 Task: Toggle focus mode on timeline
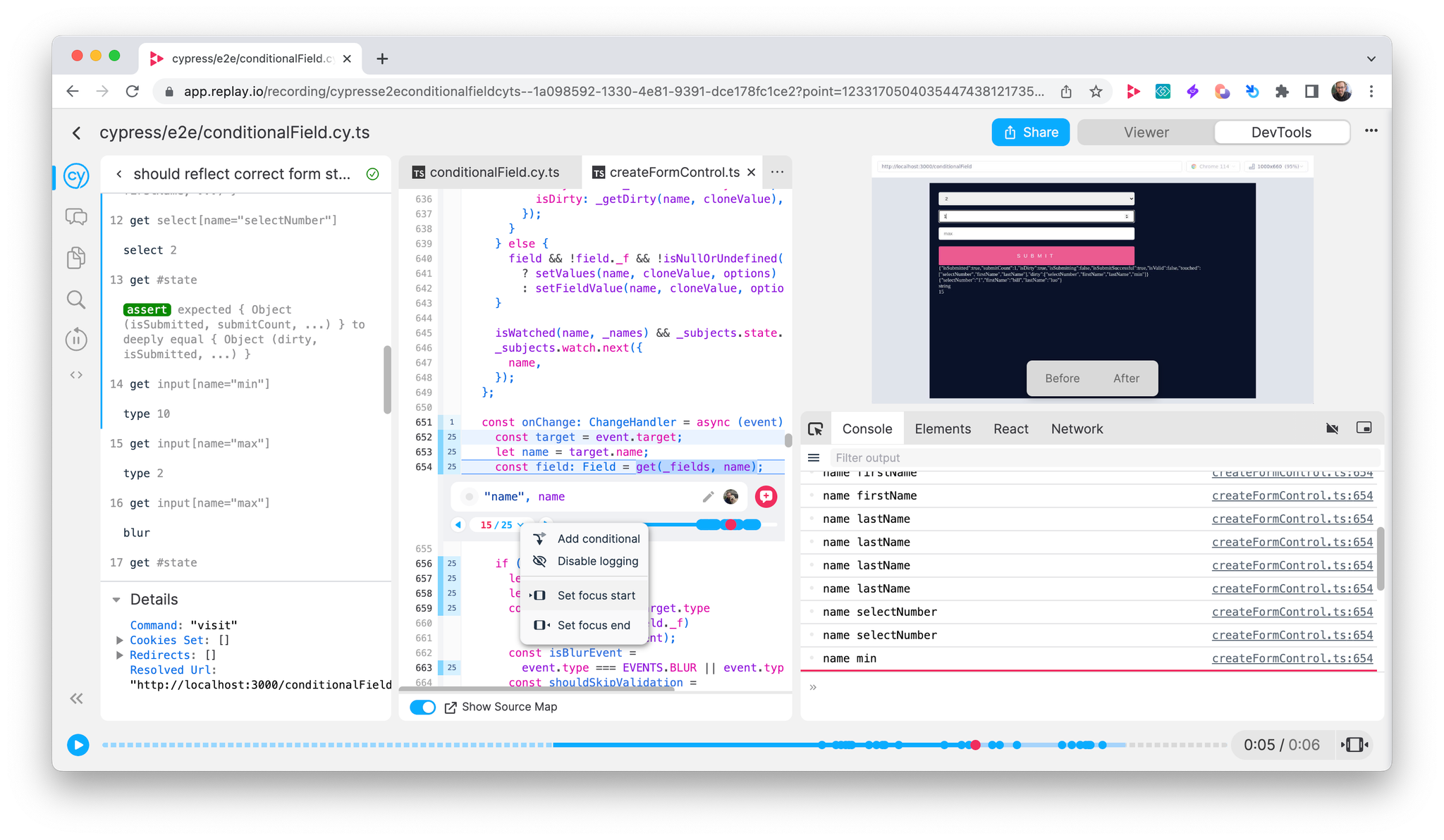tap(1354, 745)
